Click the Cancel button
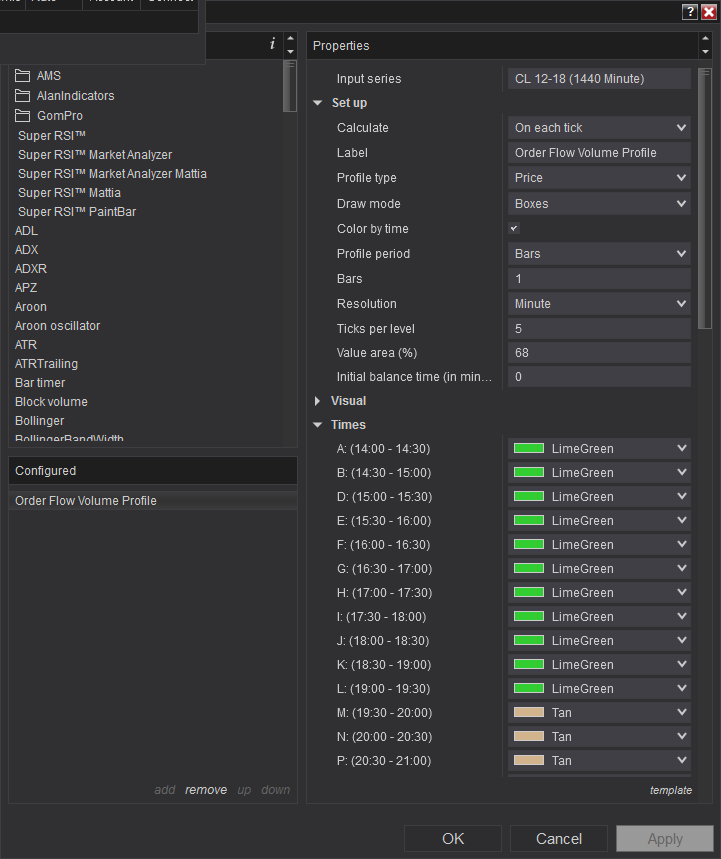Viewport: 721px width, 859px height. (559, 839)
